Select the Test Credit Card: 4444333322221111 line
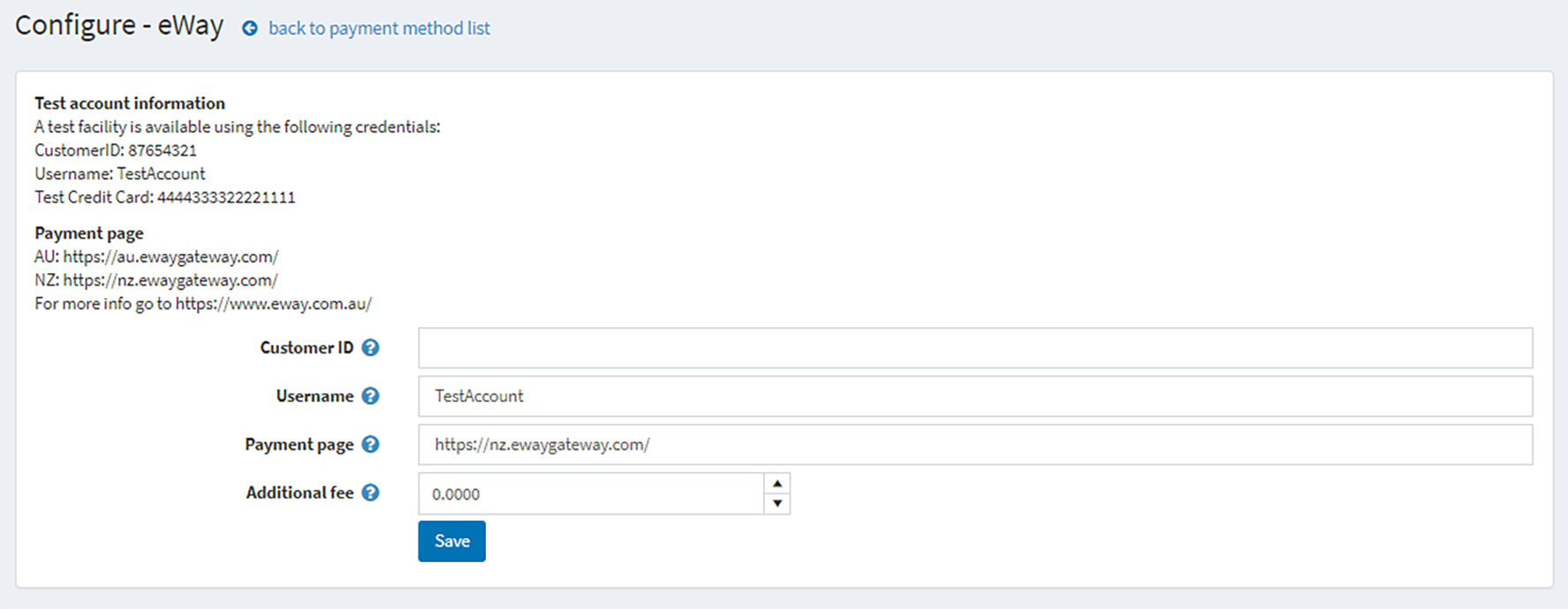The width and height of the screenshot is (1568, 609). (165, 197)
